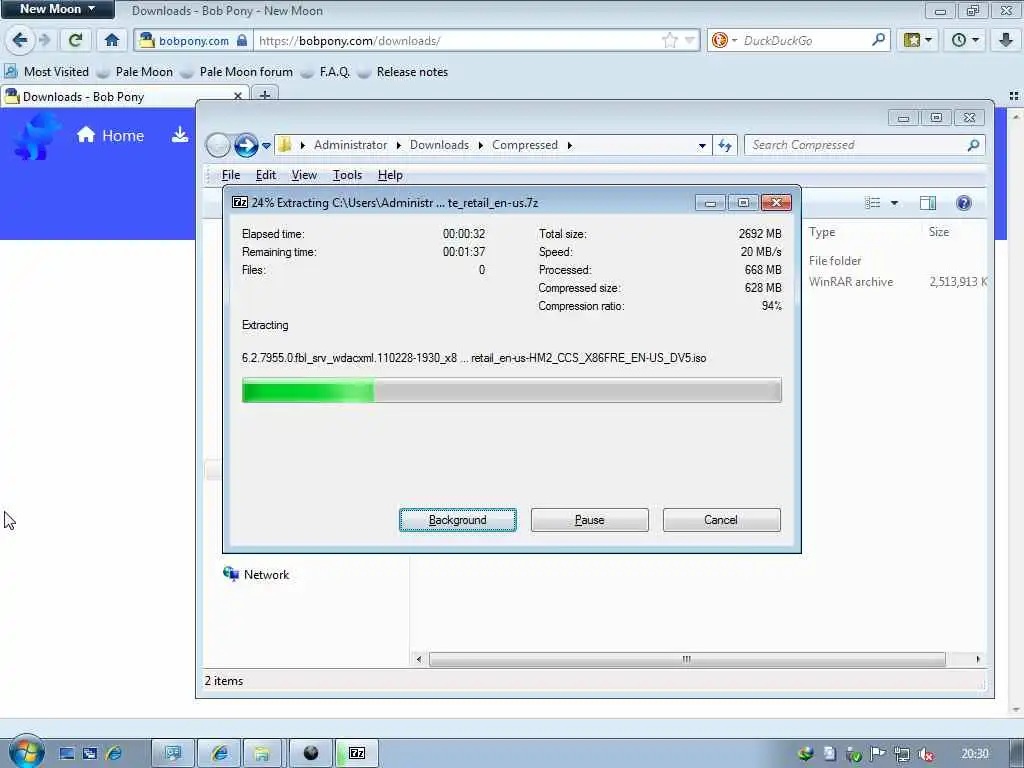Image resolution: width=1024 pixels, height=768 pixels.
Task: Open the Pale Moon forum bookmark
Action: [238, 72]
